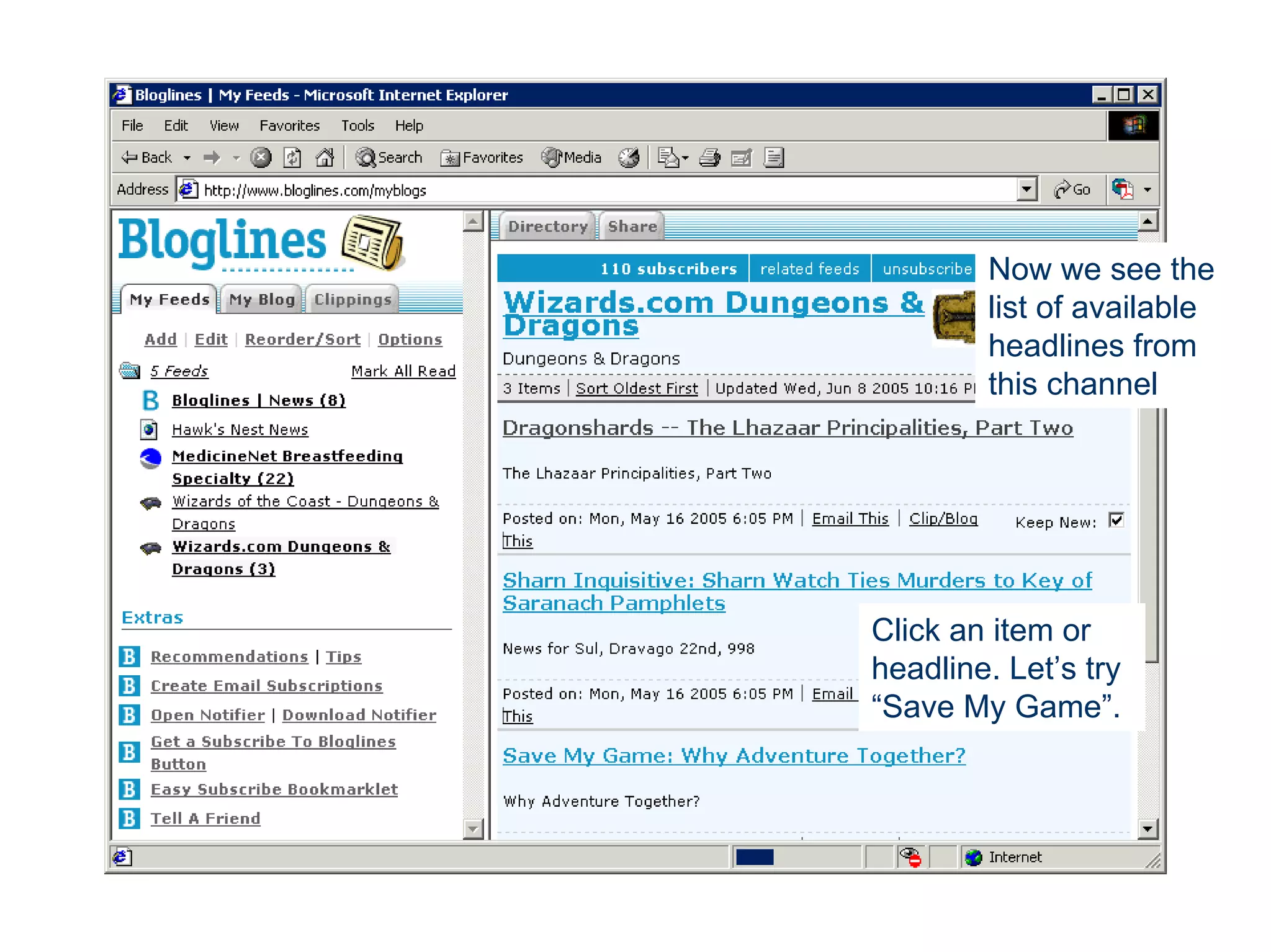The width and height of the screenshot is (1271, 952).
Task: Open the Home page icon
Action: 325,158
